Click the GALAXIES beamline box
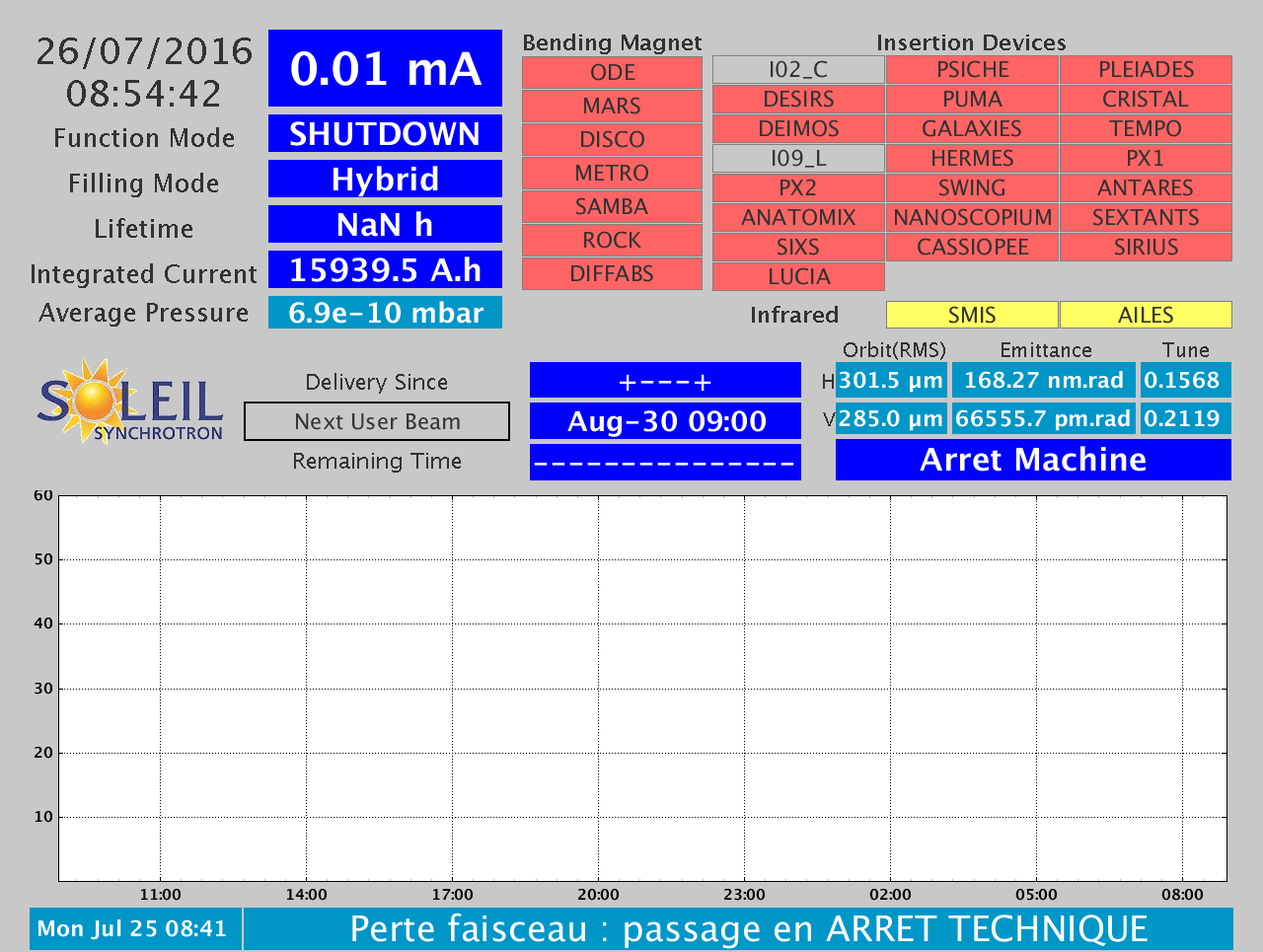This screenshot has height=952, width=1263. 972,129
